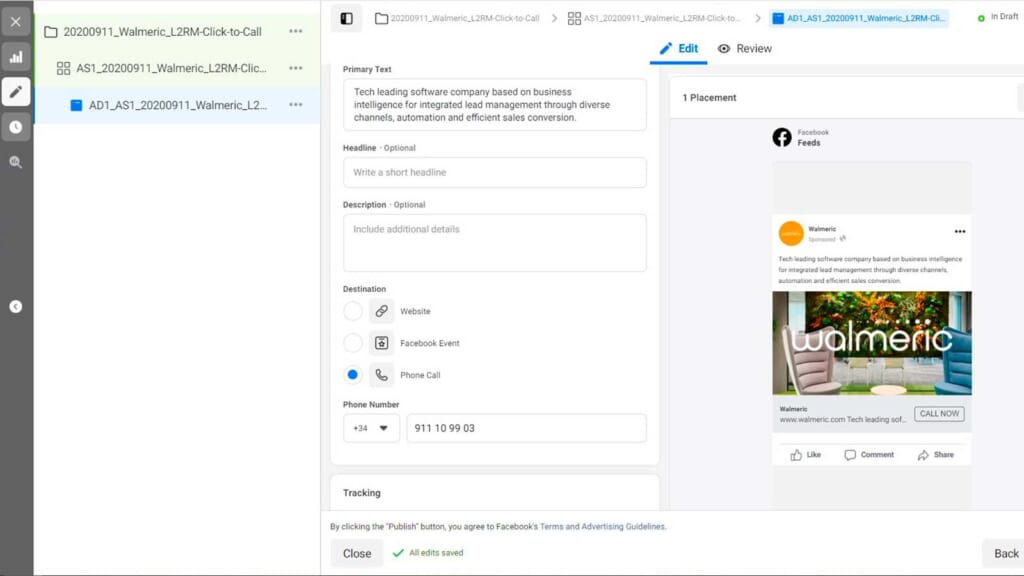Open the +34 country code dropdown
This screenshot has width=1024, height=576.
[371, 428]
